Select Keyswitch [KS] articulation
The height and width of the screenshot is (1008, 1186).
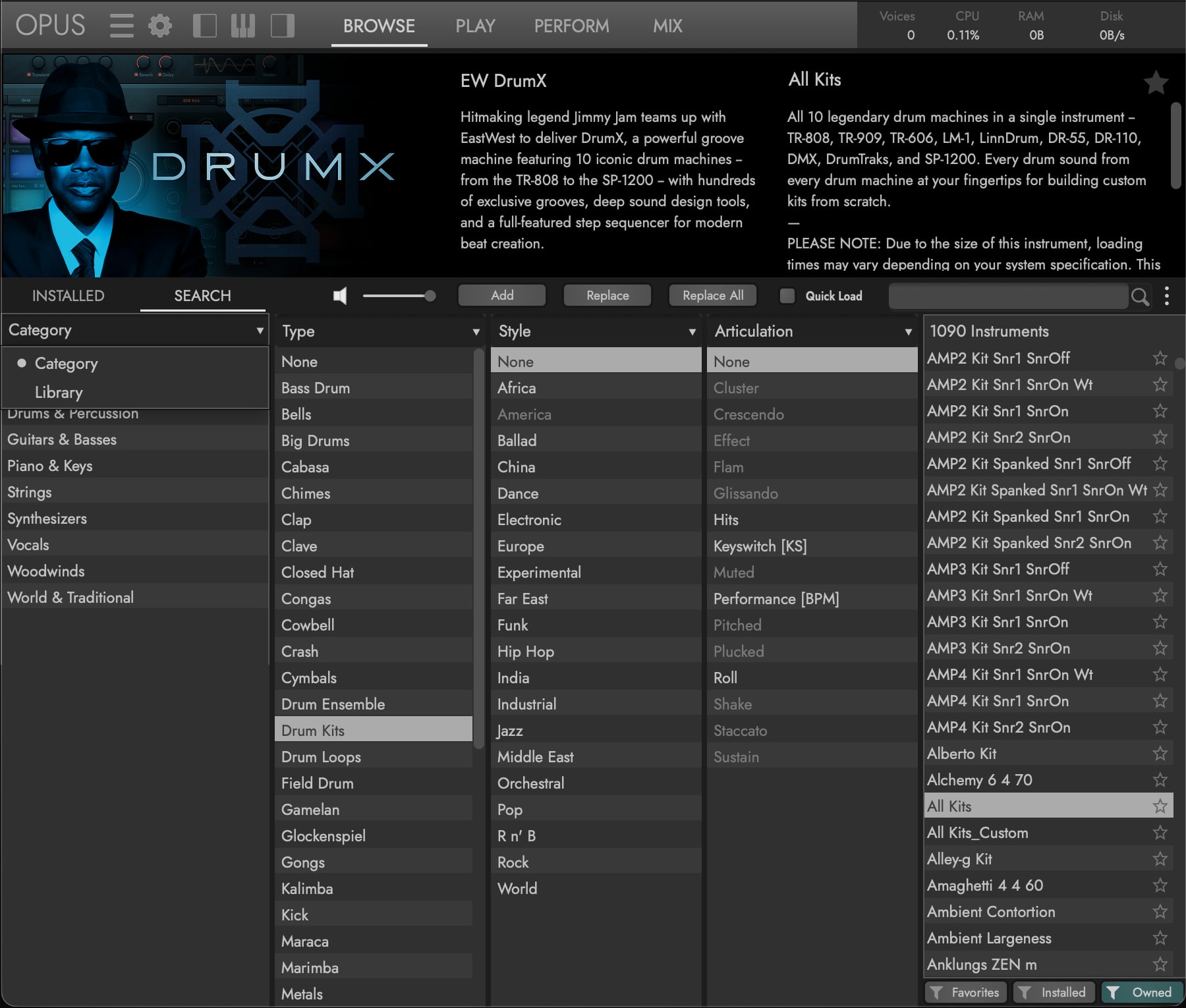(812, 546)
